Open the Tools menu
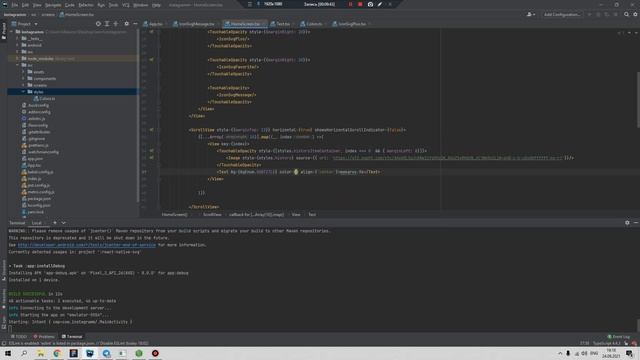Screen dimensions: 640x360 [113, 5]
